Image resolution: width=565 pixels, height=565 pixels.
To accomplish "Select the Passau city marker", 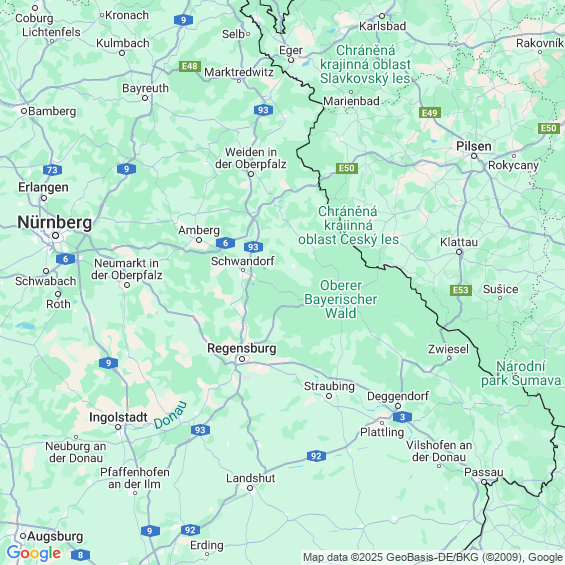I will [484, 482].
